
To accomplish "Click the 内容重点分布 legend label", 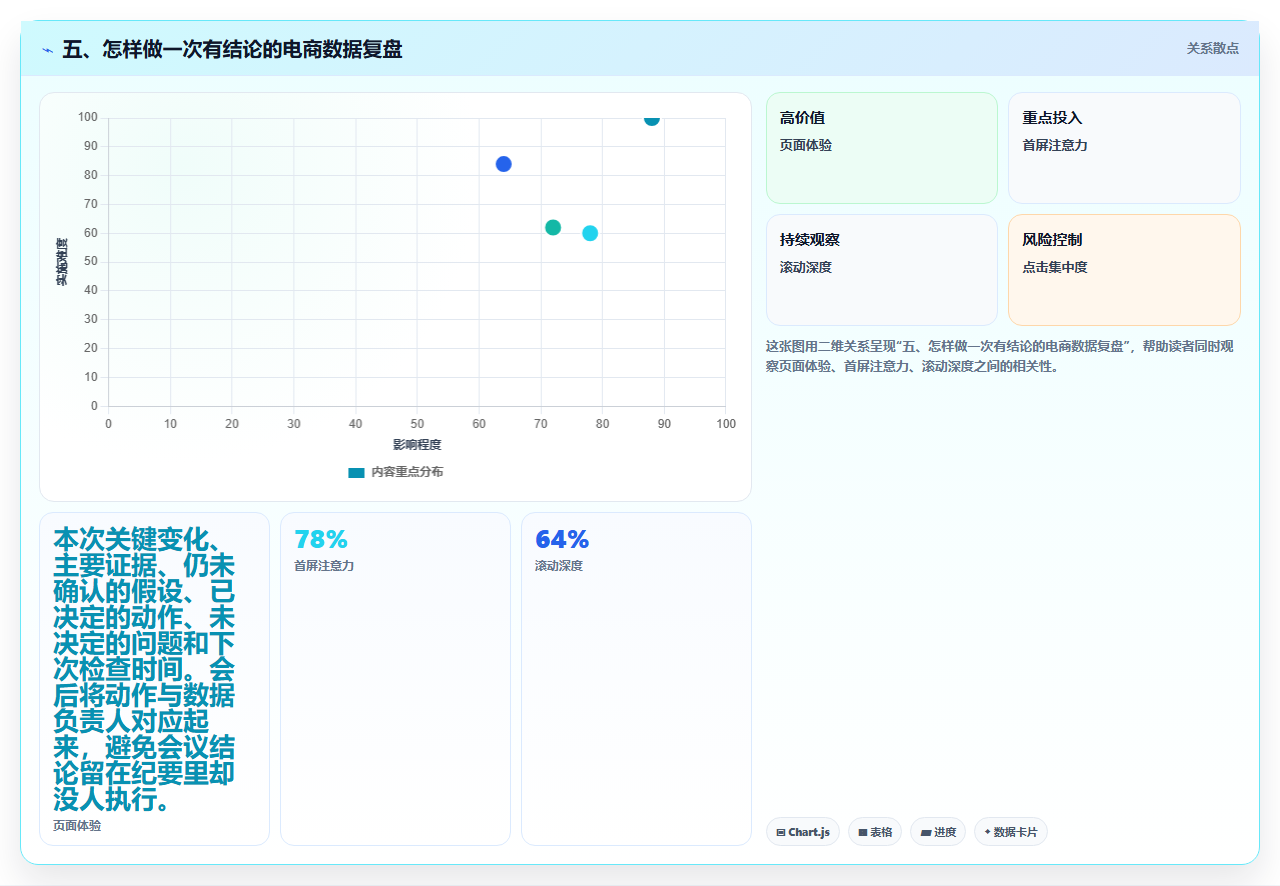I will tap(407, 472).
